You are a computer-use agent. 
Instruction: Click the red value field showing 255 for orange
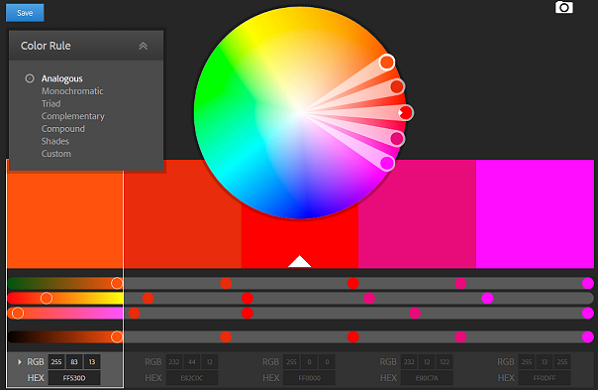coord(56,362)
